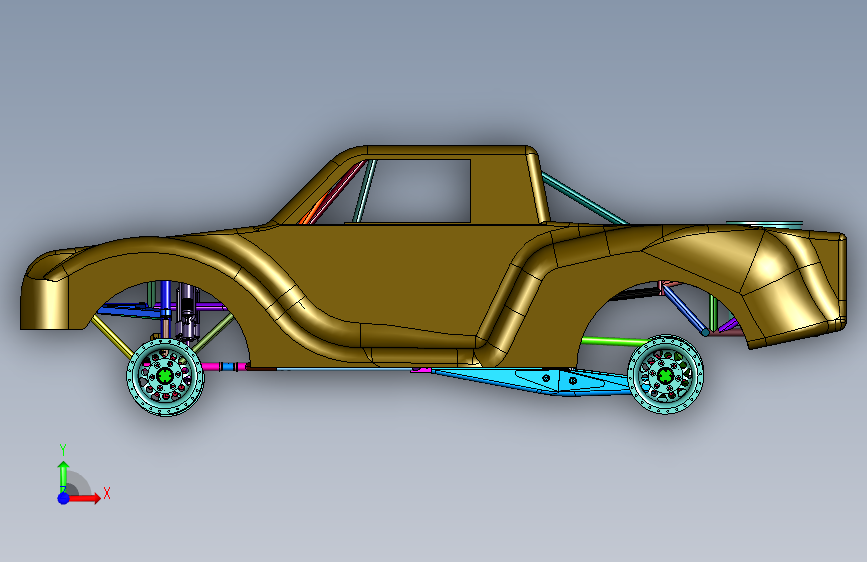This screenshot has width=867, height=562.
Task: Select the car roof panel
Action: 447,150
